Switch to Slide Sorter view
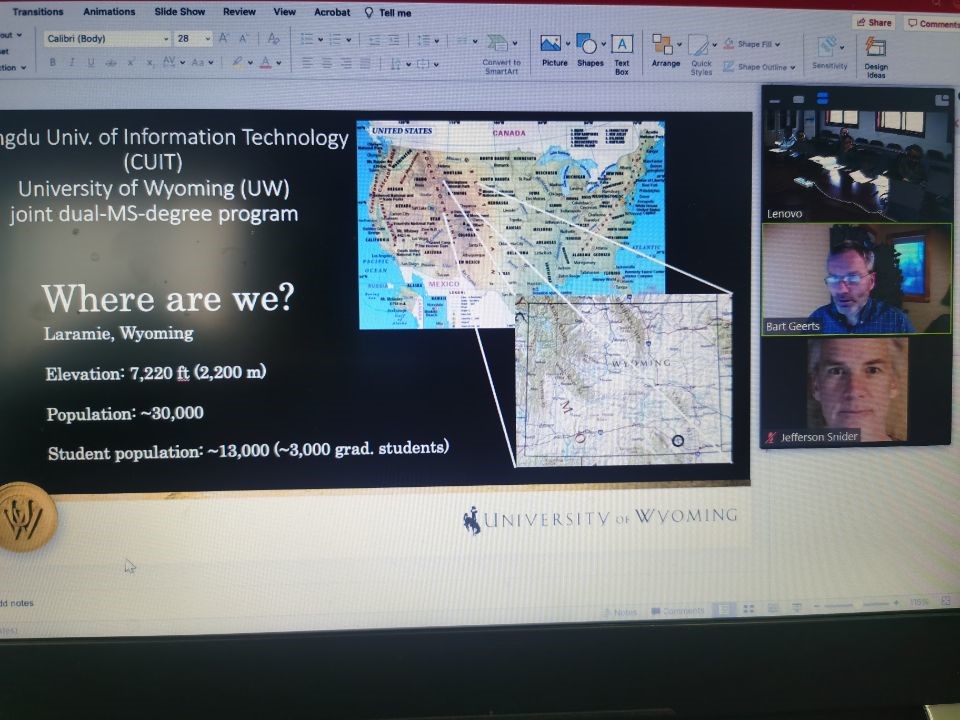The image size is (960, 720). pos(748,609)
